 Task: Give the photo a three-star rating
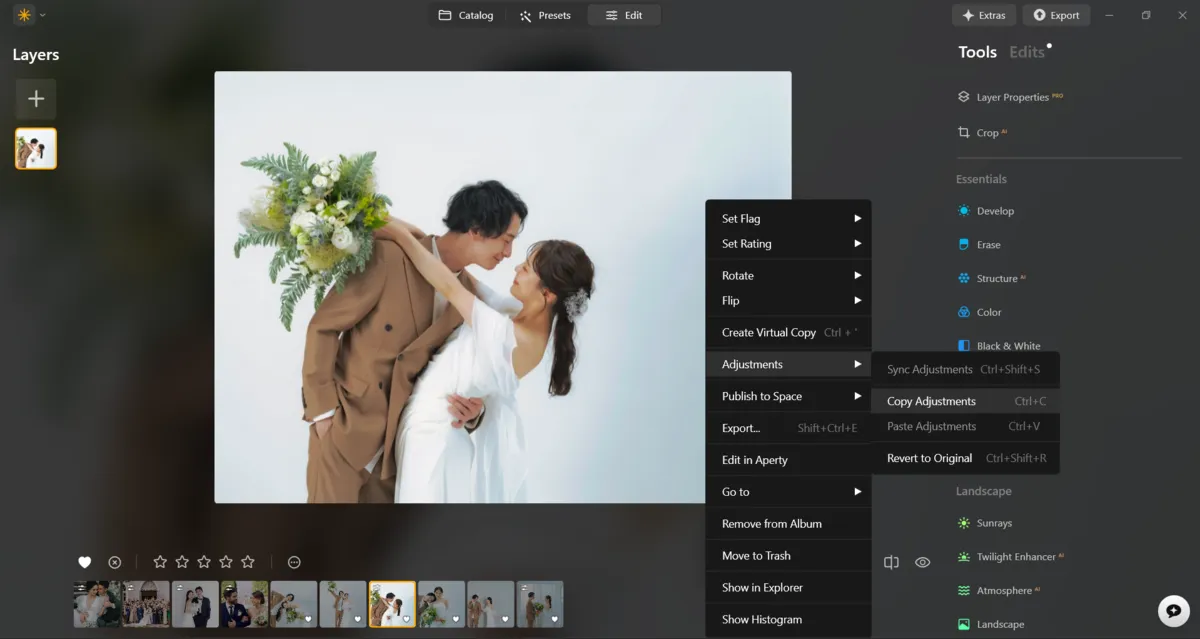[203, 562]
